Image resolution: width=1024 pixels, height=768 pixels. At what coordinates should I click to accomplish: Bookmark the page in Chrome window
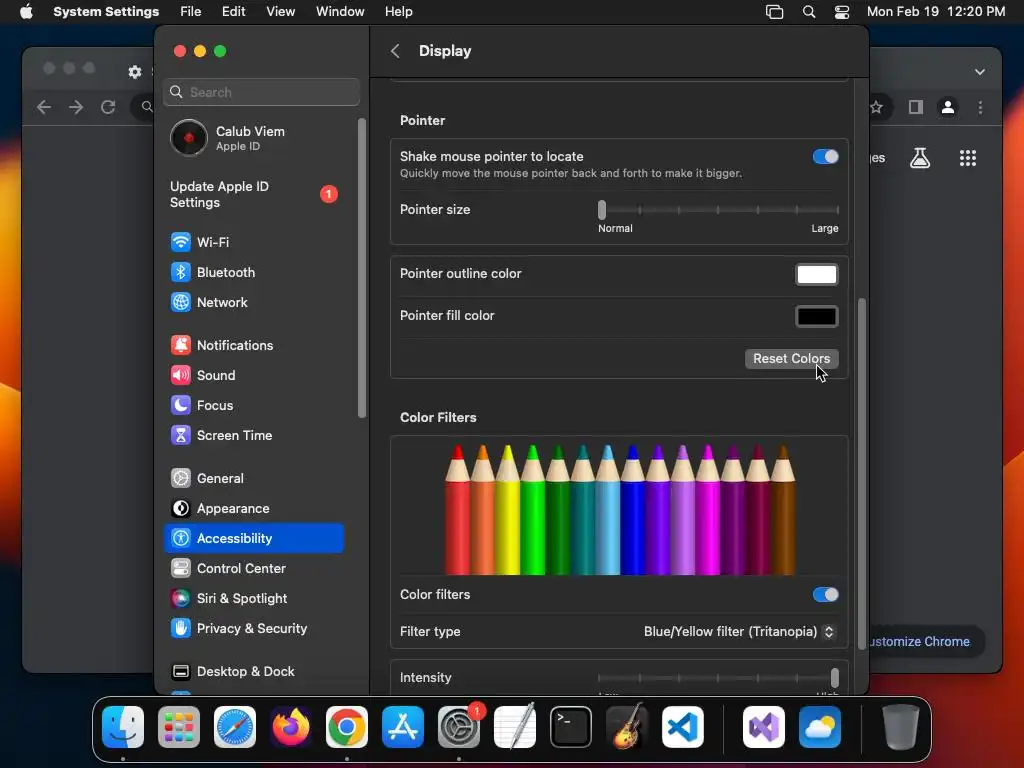(x=876, y=107)
